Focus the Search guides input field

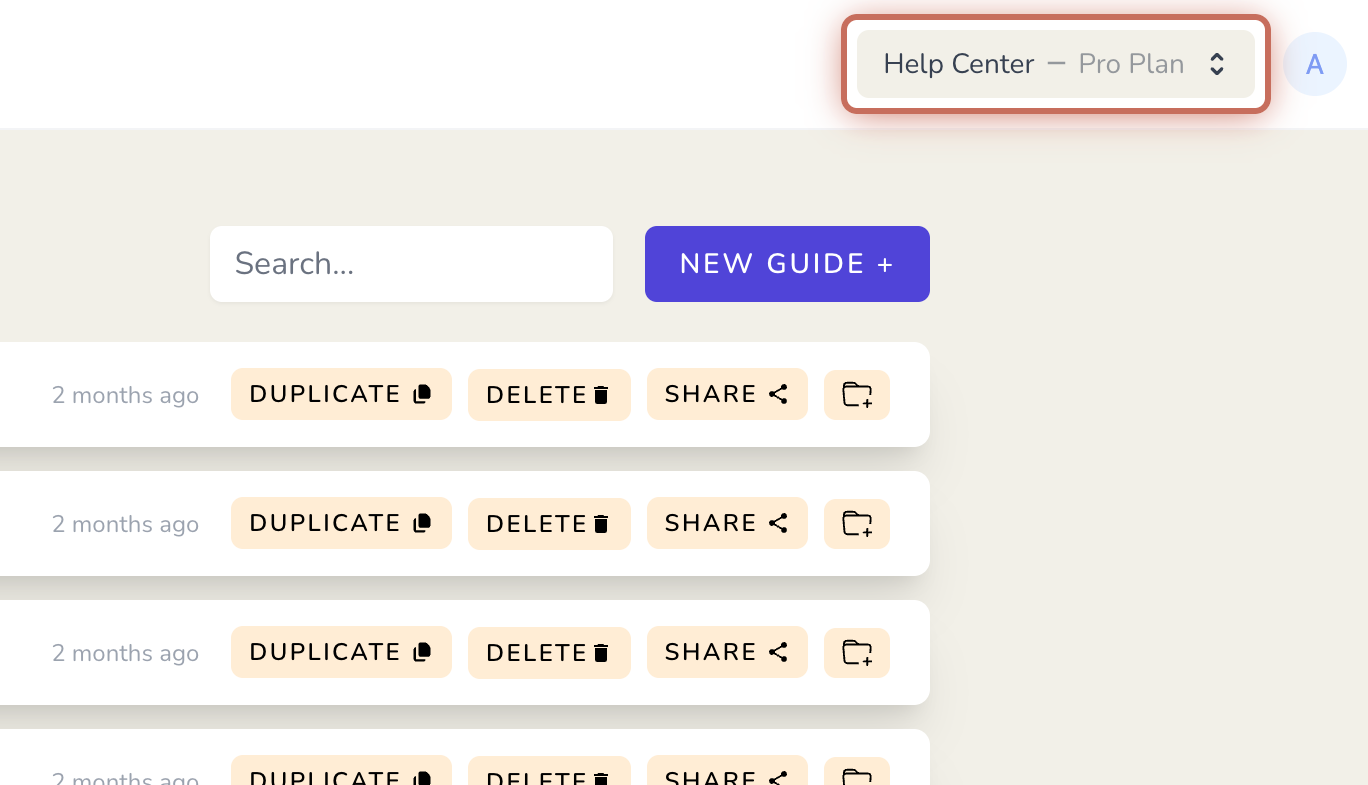click(411, 264)
